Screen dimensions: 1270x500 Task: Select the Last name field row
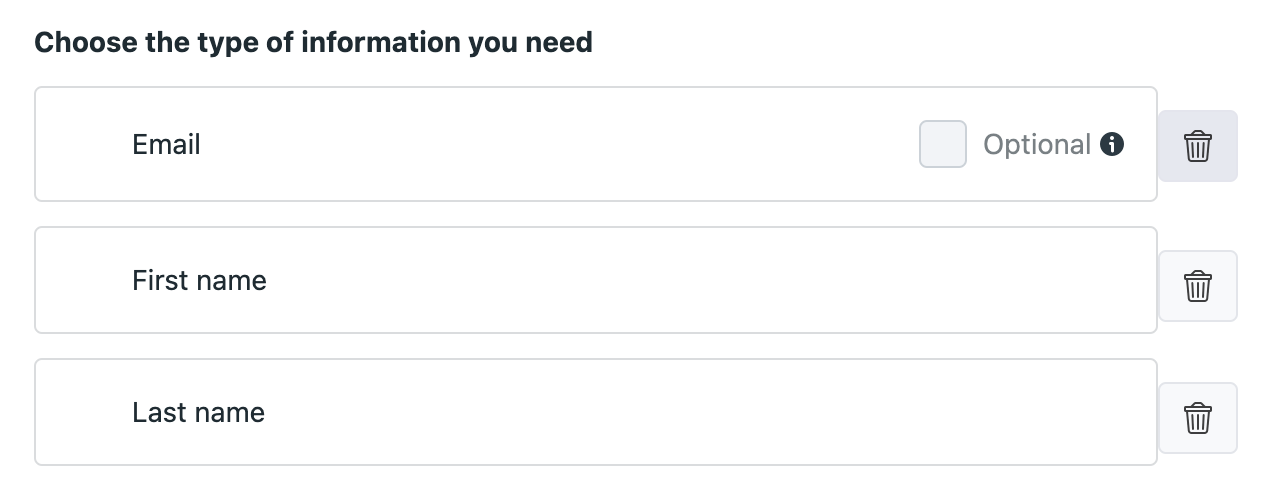pyautogui.click(x=596, y=412)
